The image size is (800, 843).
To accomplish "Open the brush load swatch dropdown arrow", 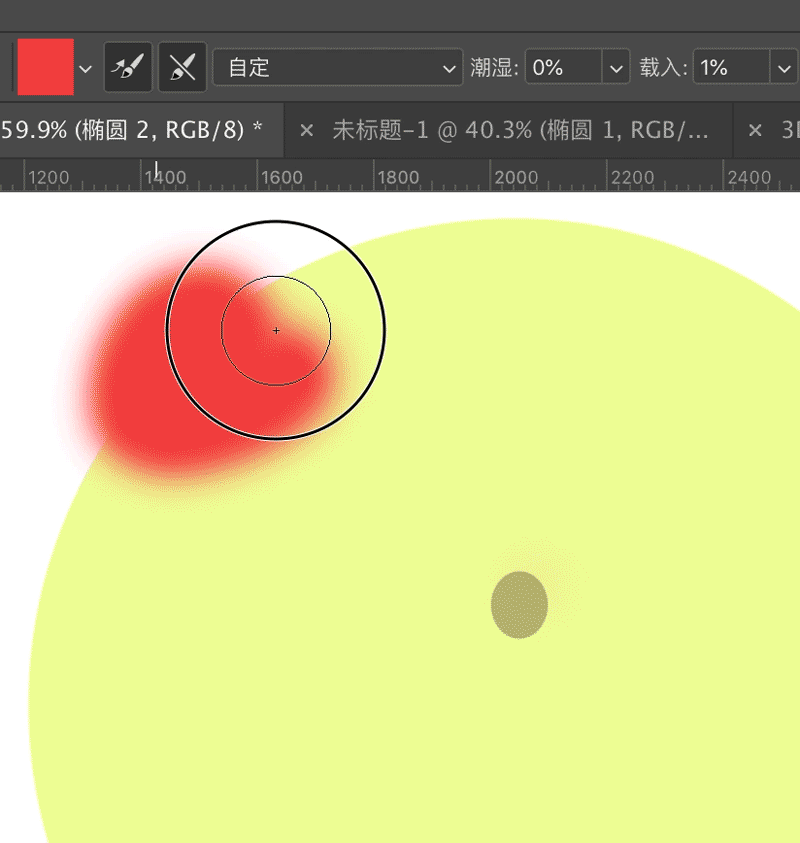I will tap(85, 69).
